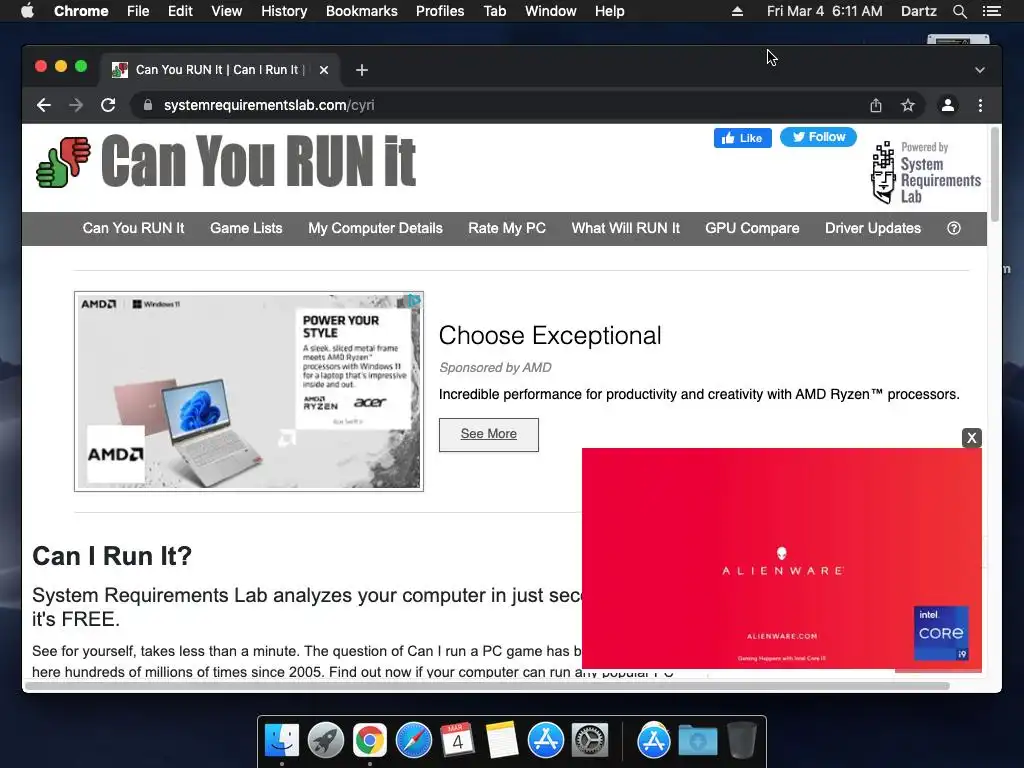Open the Profiles menu
This screenshot has width=1024, height=768.
tap(440, 11)
